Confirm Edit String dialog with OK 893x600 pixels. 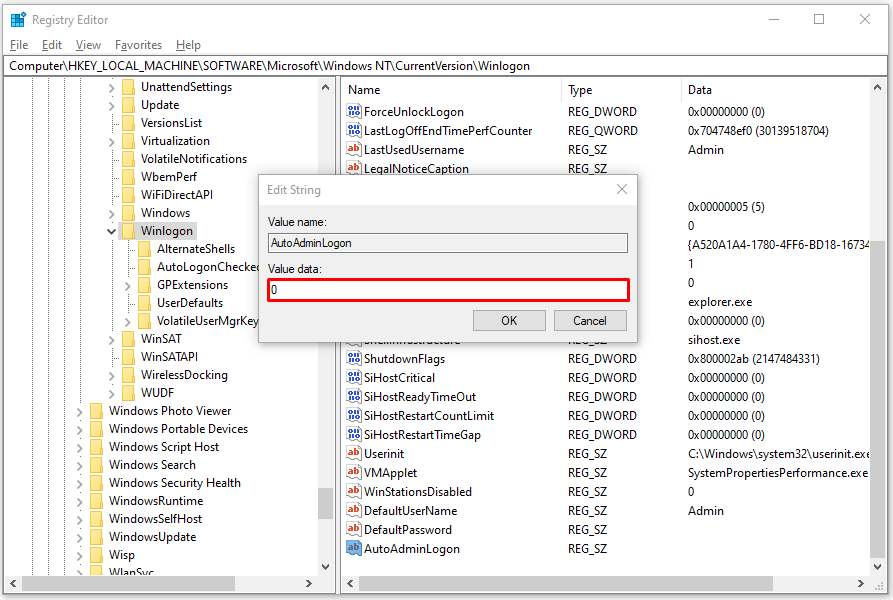pyautogui.click(x=509, y=320)
